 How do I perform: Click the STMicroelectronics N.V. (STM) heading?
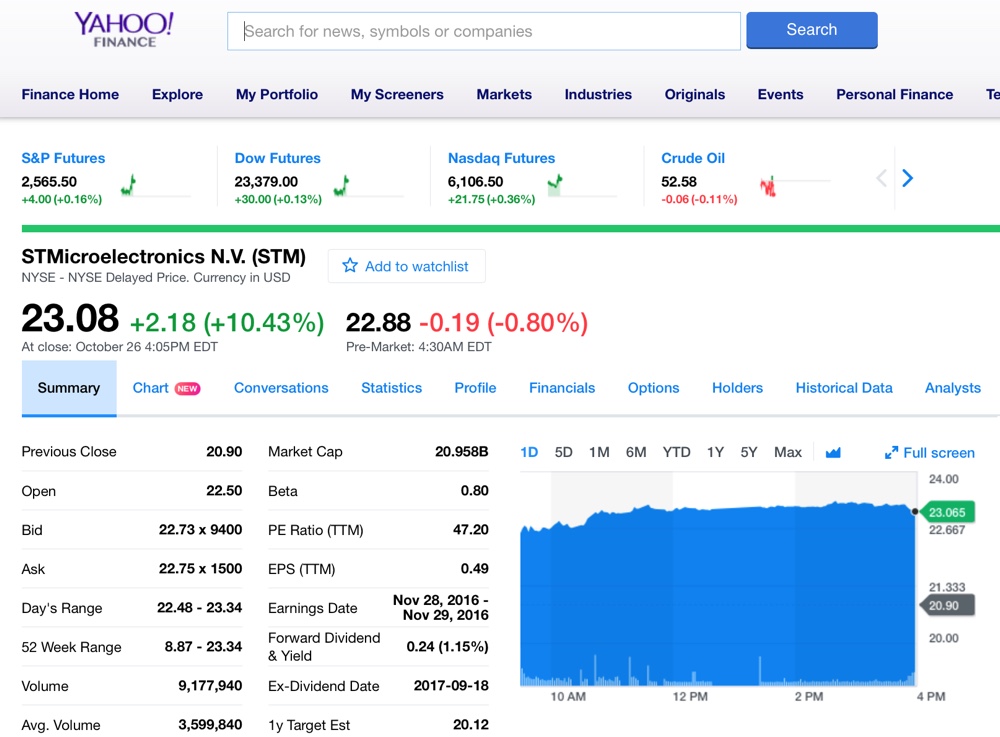163,256
